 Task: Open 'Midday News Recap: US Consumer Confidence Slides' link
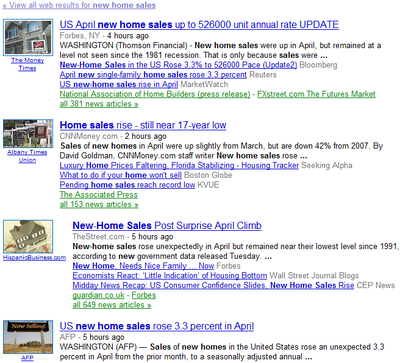click(213, 285)
